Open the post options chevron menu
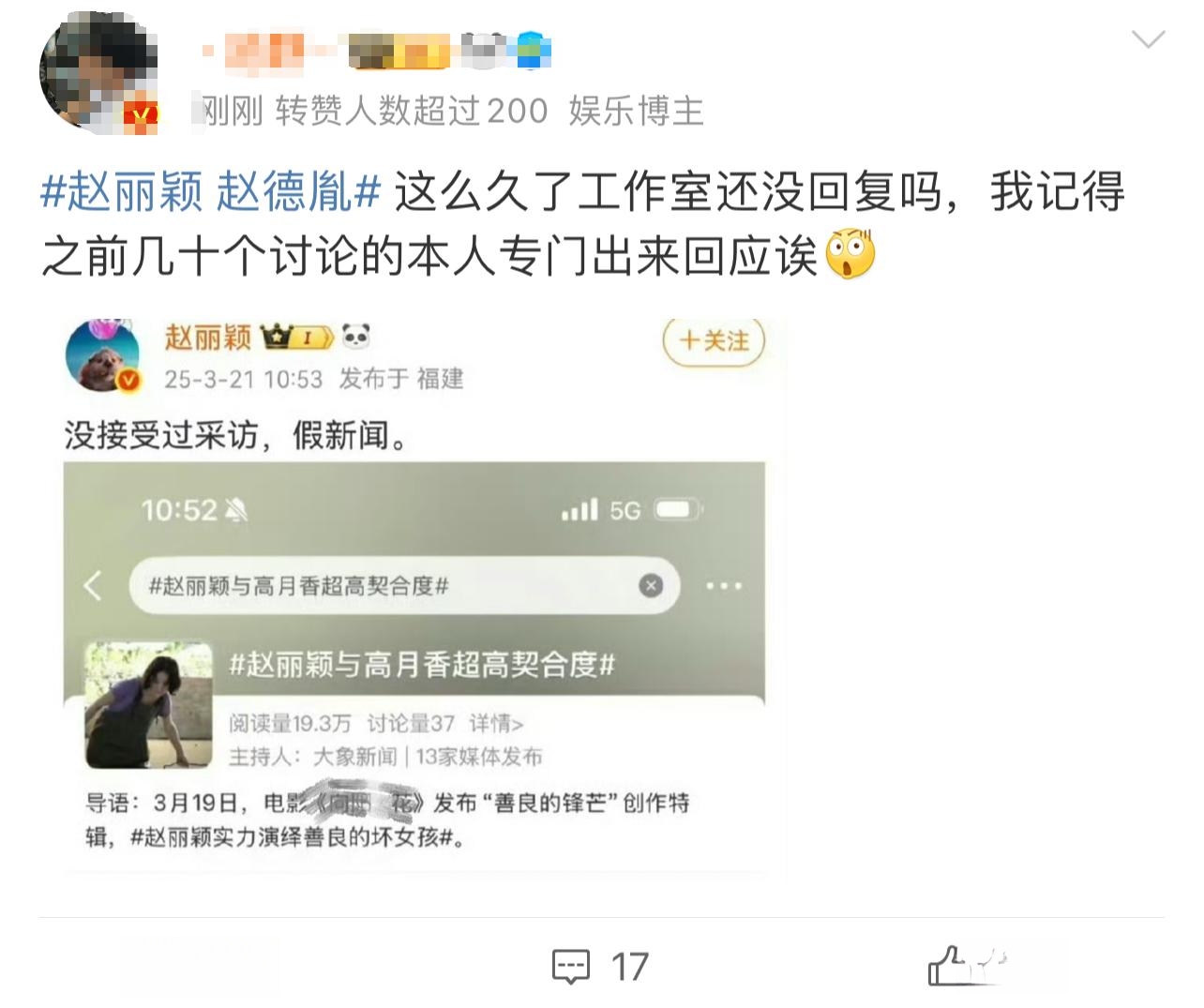The height and width of the screenshot is (1008, 1204). tap(1148, 39)
